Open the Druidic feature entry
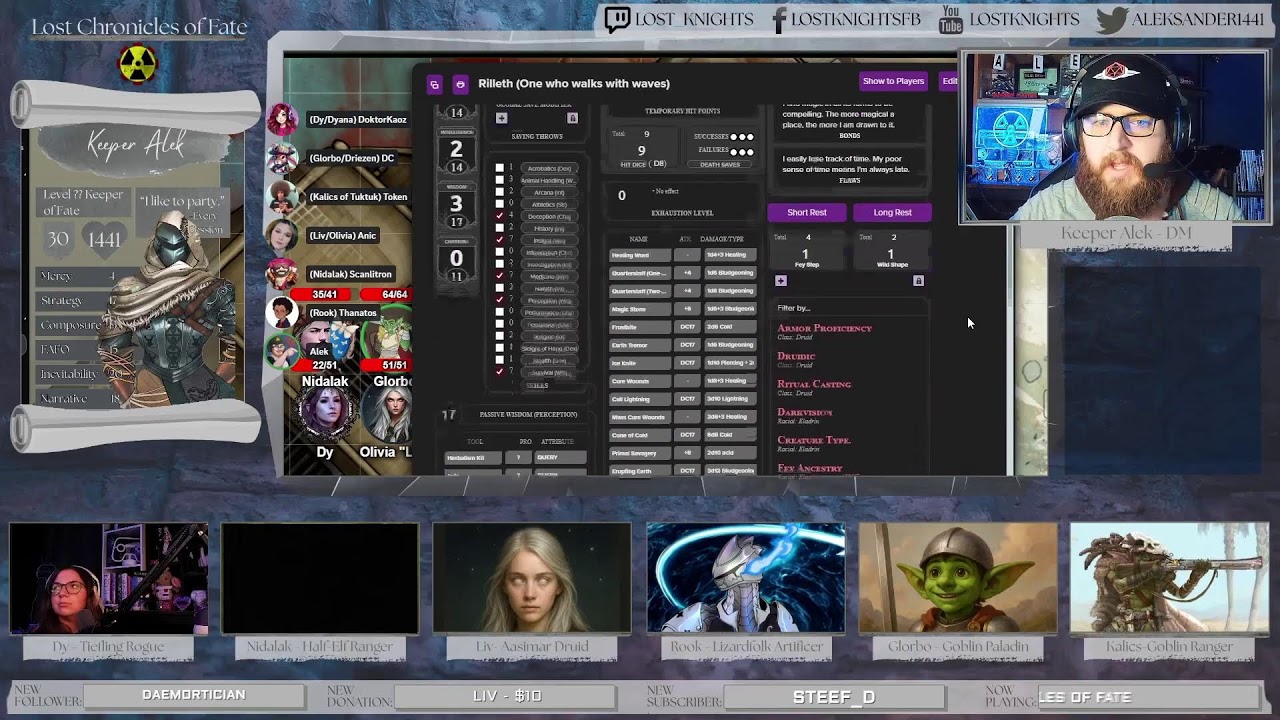This screenshot has height=720, width=1280. click(x=796, y=356)
